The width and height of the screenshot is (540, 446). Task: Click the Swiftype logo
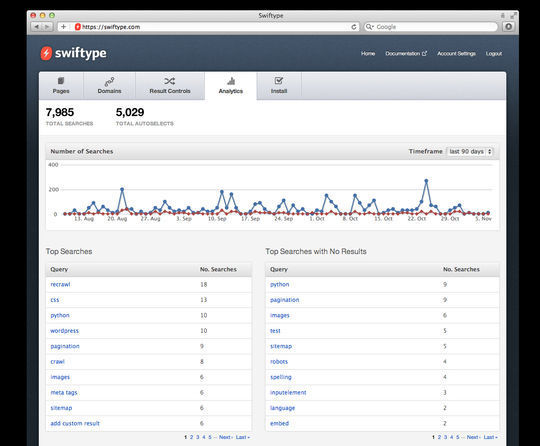click(x=73, y=53)
